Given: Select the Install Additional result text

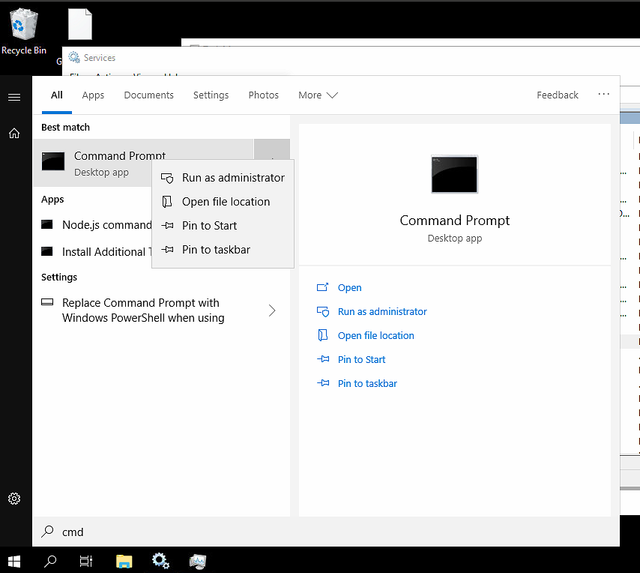Looking at the screenshot, I should [x=107, y=252].
